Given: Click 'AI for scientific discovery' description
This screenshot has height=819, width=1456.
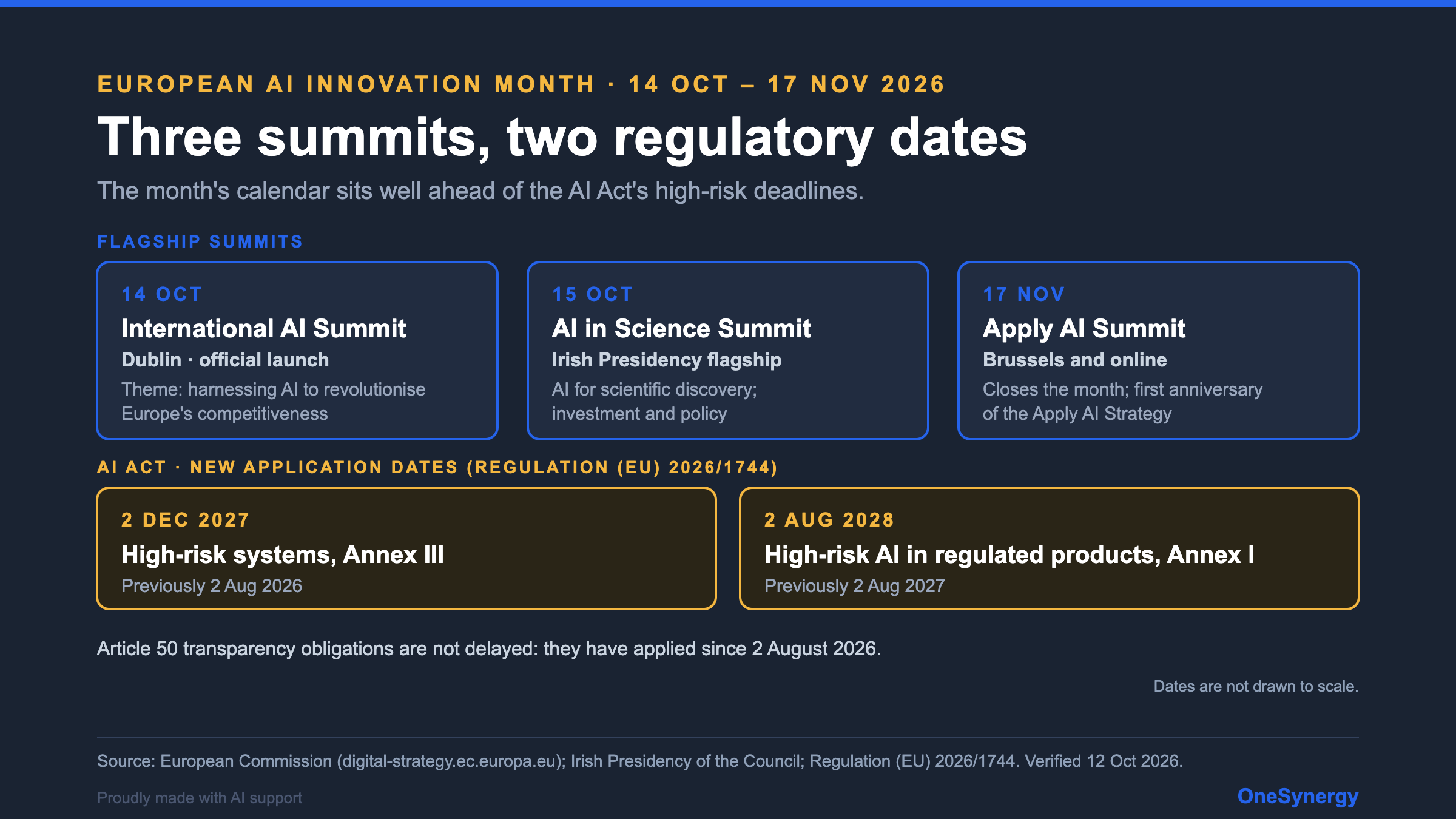Looking at the screenshot, I should tap(655, 401).
